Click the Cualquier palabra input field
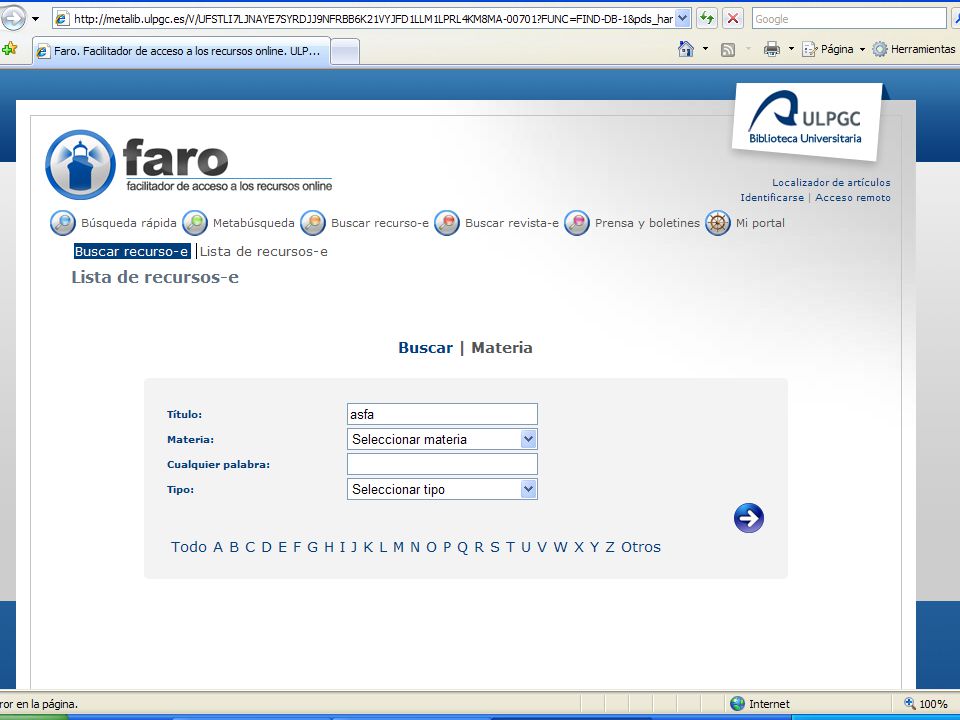 click(442, 464)
